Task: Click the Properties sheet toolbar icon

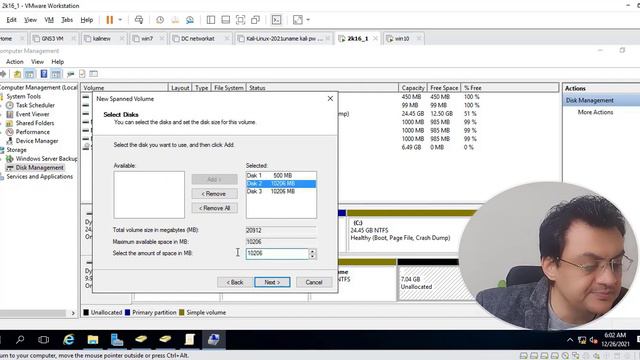Action: [x=82, y=74]
